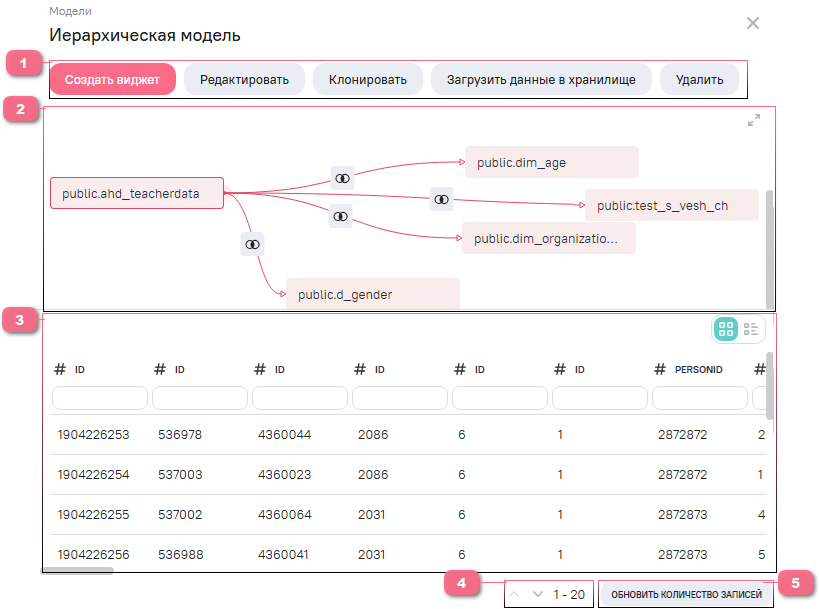Viewport: 819px width, 609px height.
Task: Go to next page of records
Action: pos(538,594)
